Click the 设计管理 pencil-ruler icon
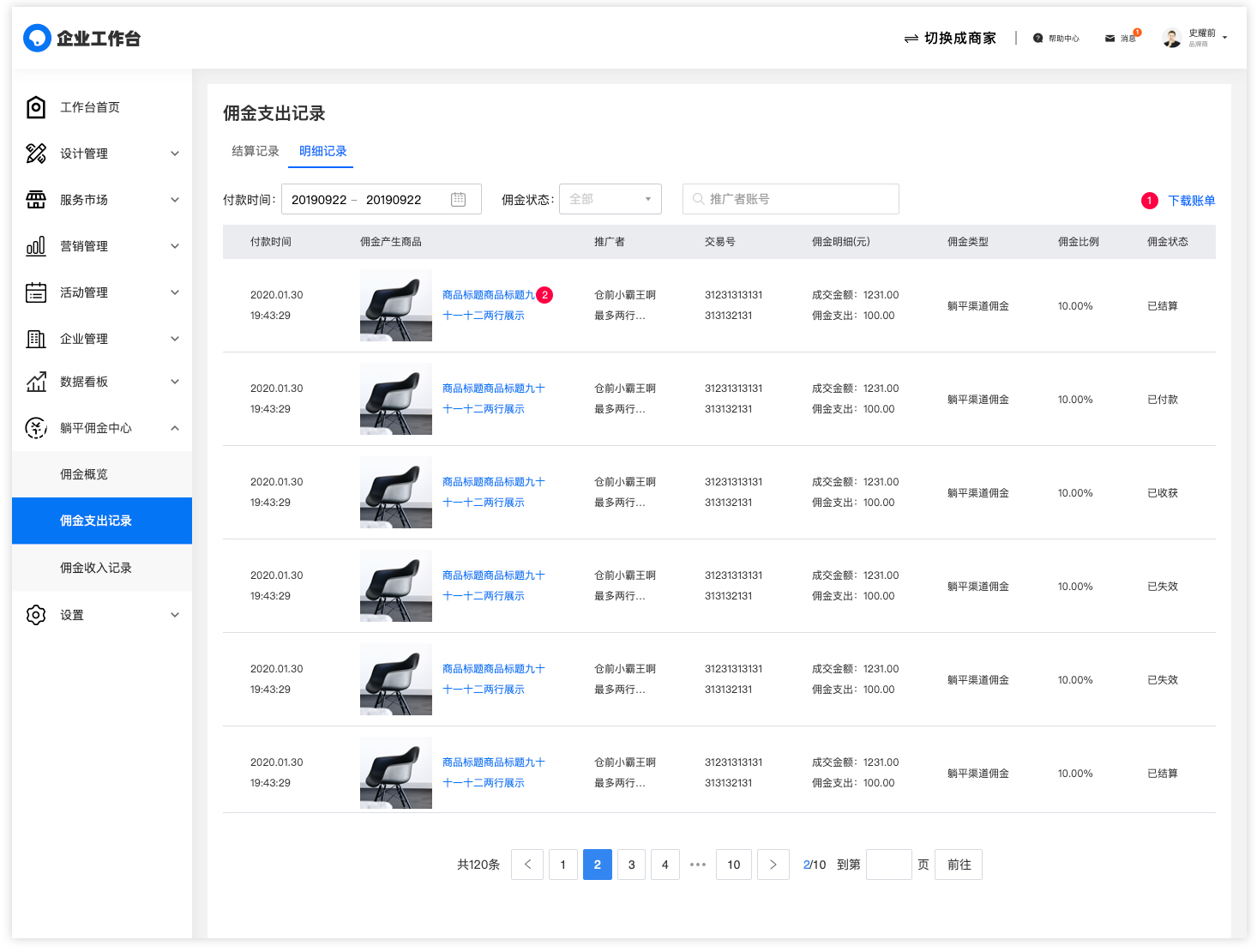 (36, 154)
